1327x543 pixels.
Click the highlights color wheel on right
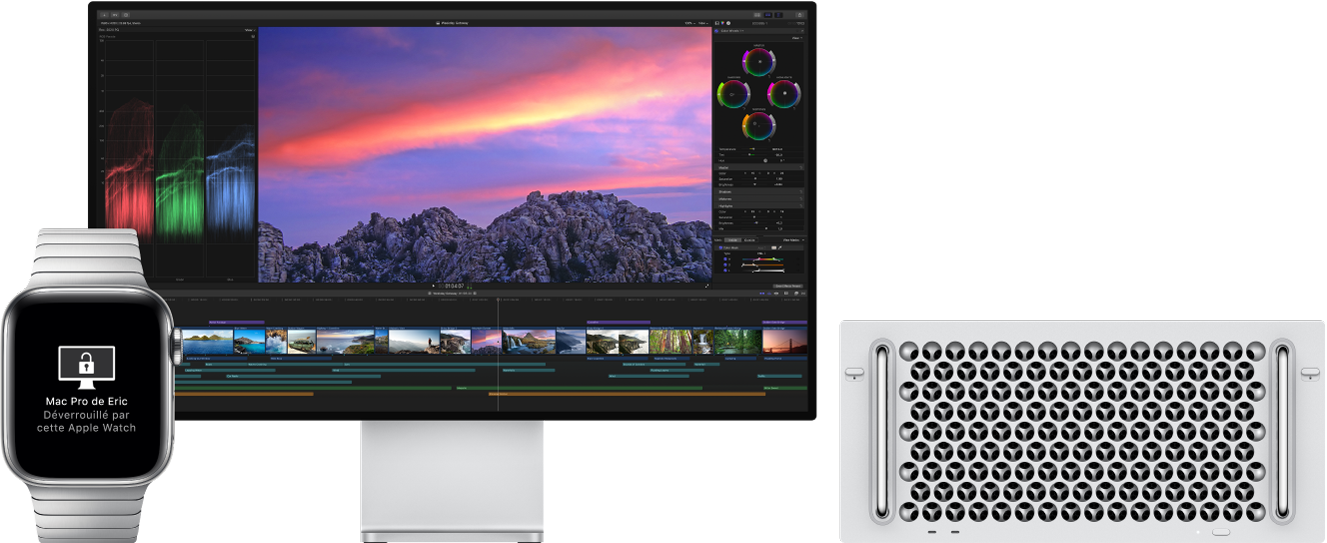(x=786, y=94)
